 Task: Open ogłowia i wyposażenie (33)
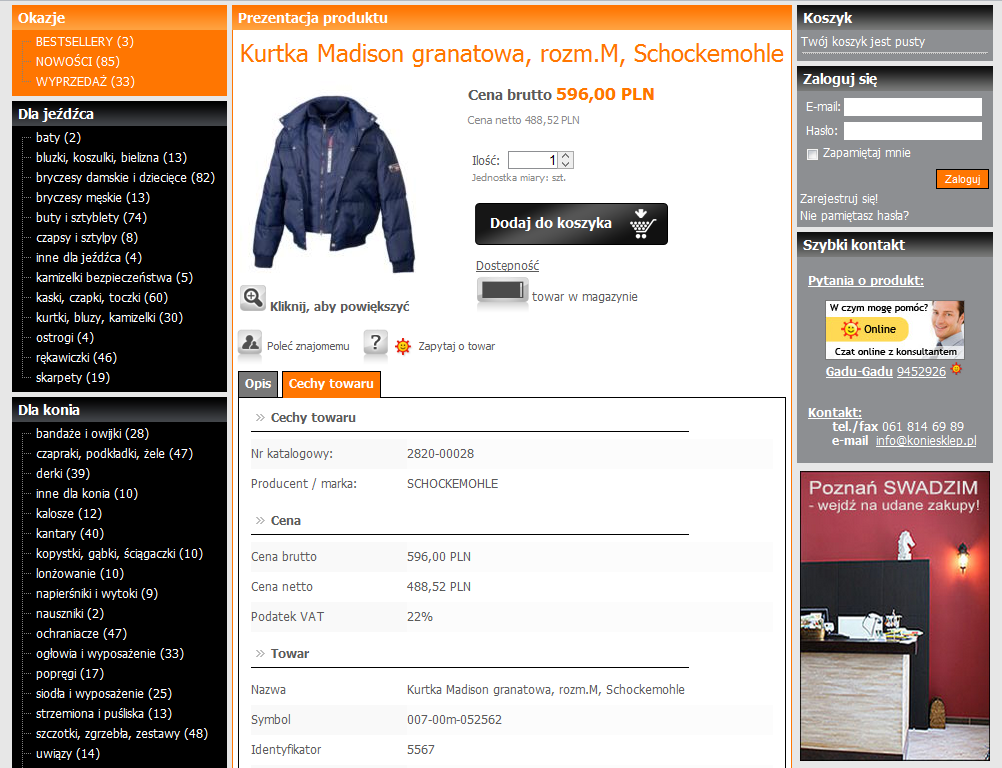click(x=110, y=654)
